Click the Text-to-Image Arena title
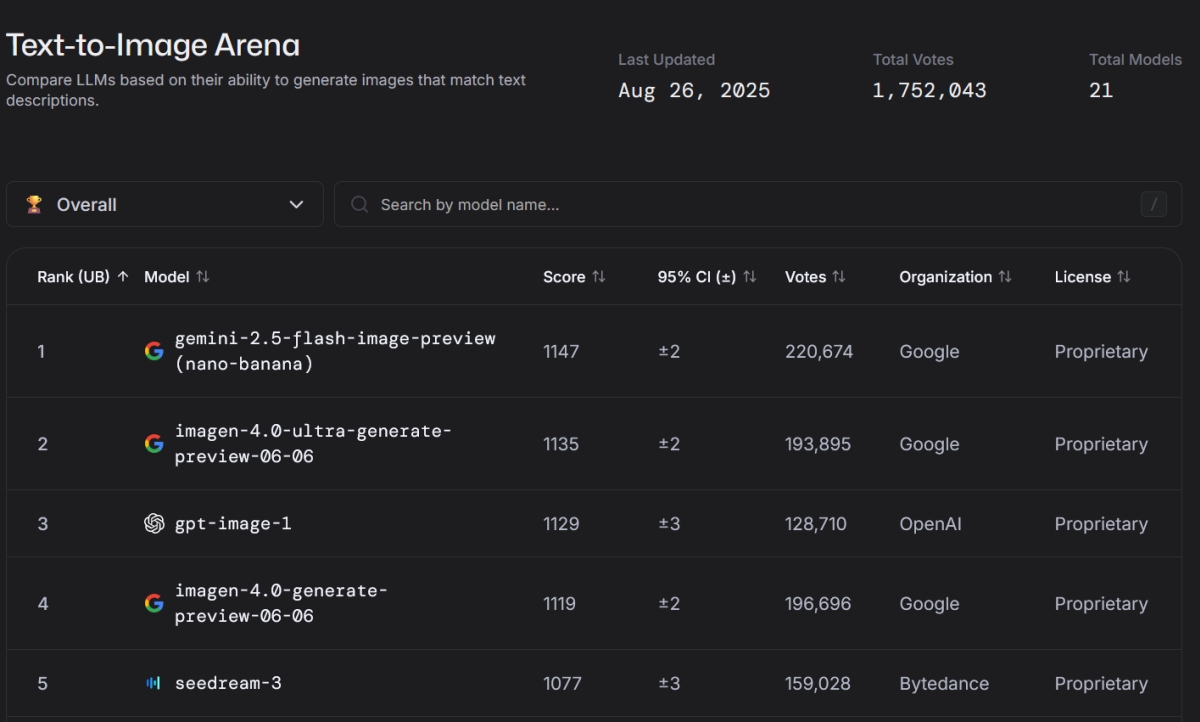Image resolution: width=1200 pixels, height=722 pixels. click(153, 45)
